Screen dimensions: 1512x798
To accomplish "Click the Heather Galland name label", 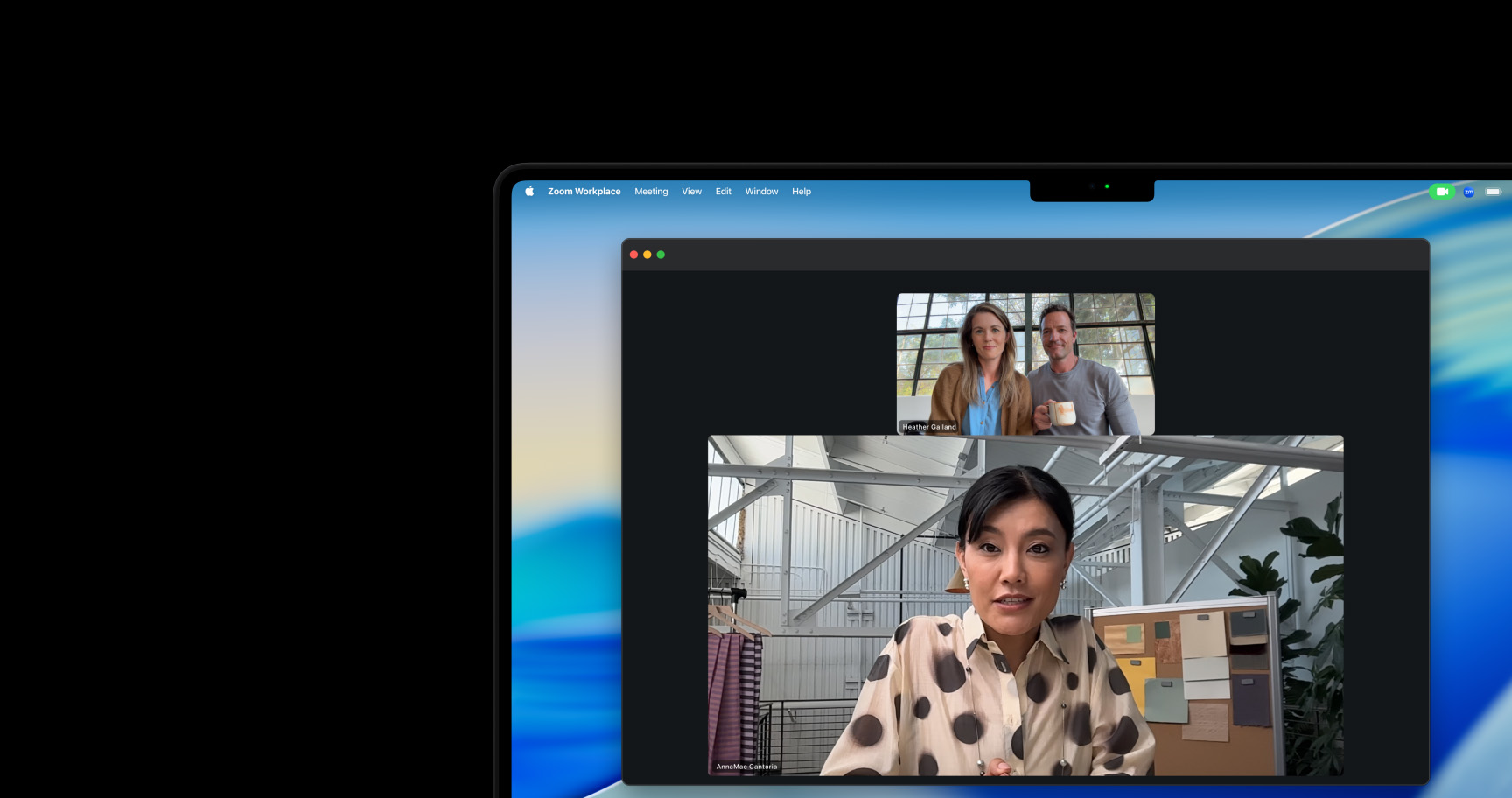I will 929,427.
